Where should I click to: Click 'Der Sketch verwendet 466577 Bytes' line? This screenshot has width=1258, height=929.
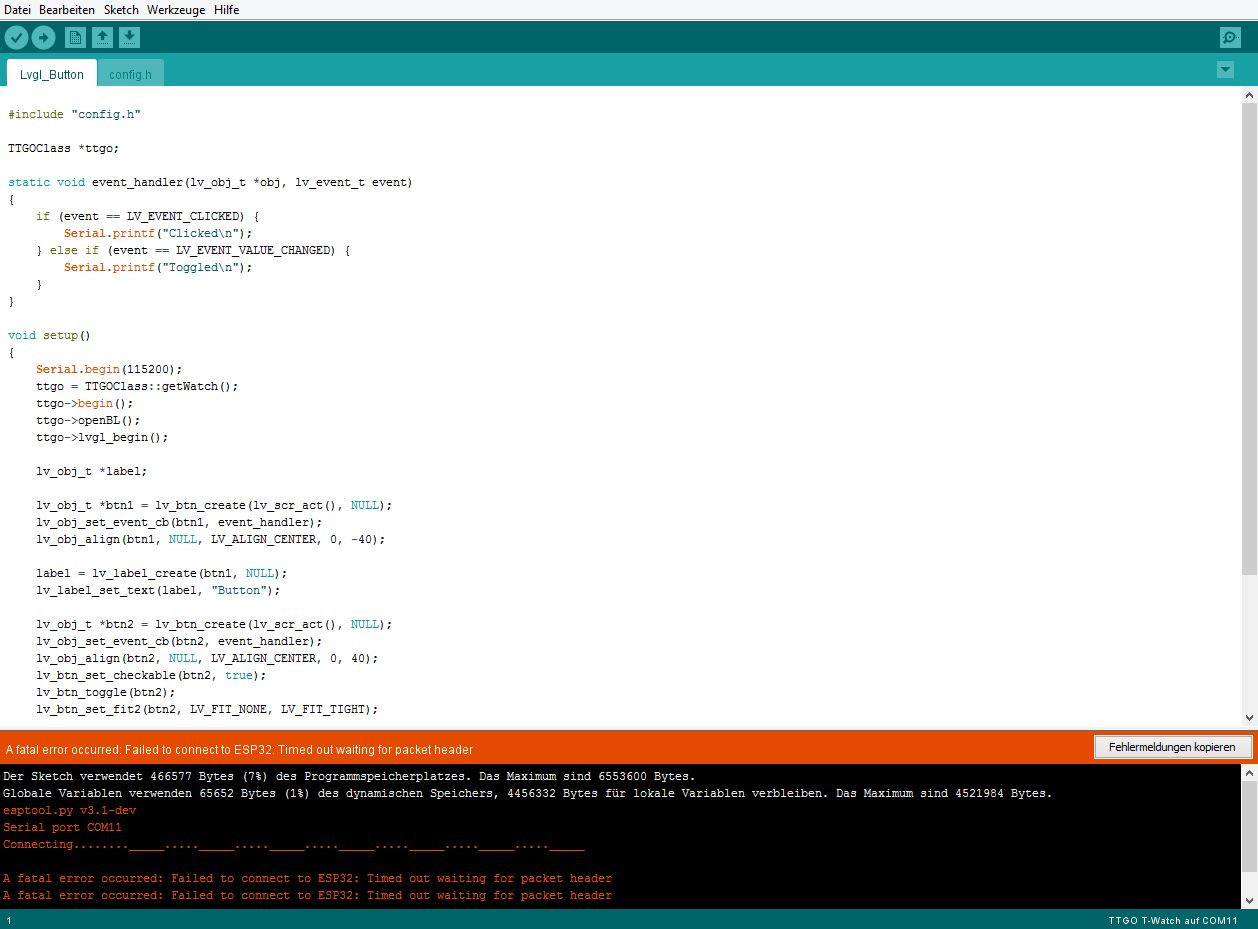(349, 776)
